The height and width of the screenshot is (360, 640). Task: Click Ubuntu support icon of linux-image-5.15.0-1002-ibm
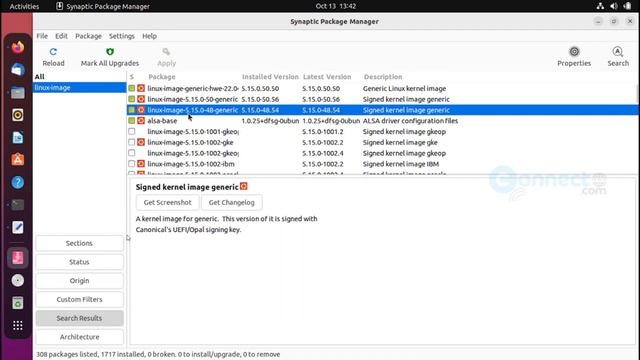coord(141,164)
